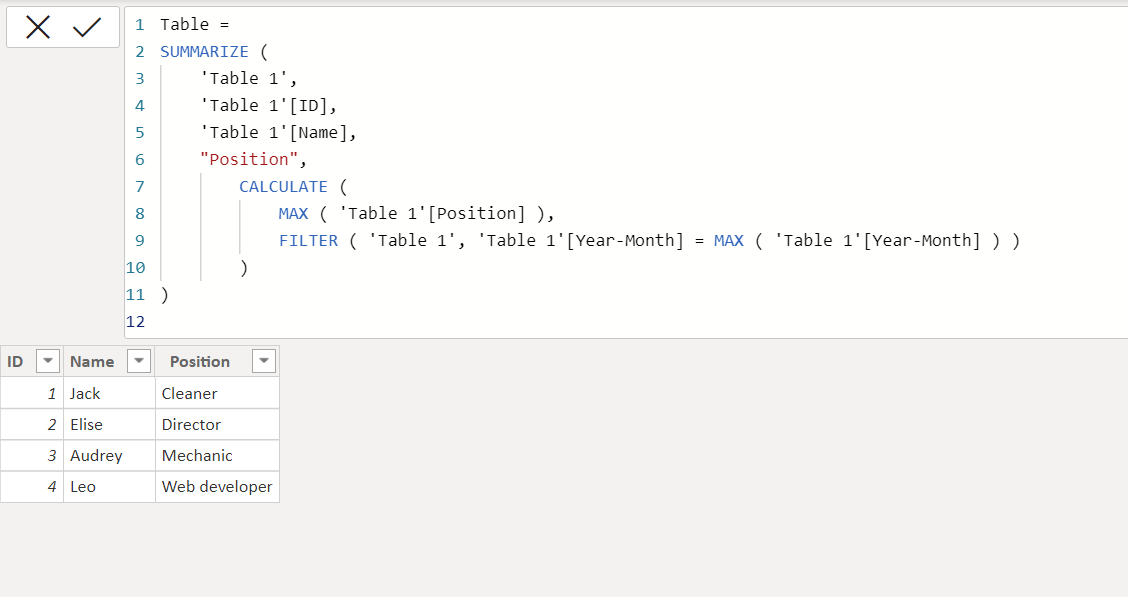Click 'Table 1'[Name] reference in line 5

[x=274, y=132]
